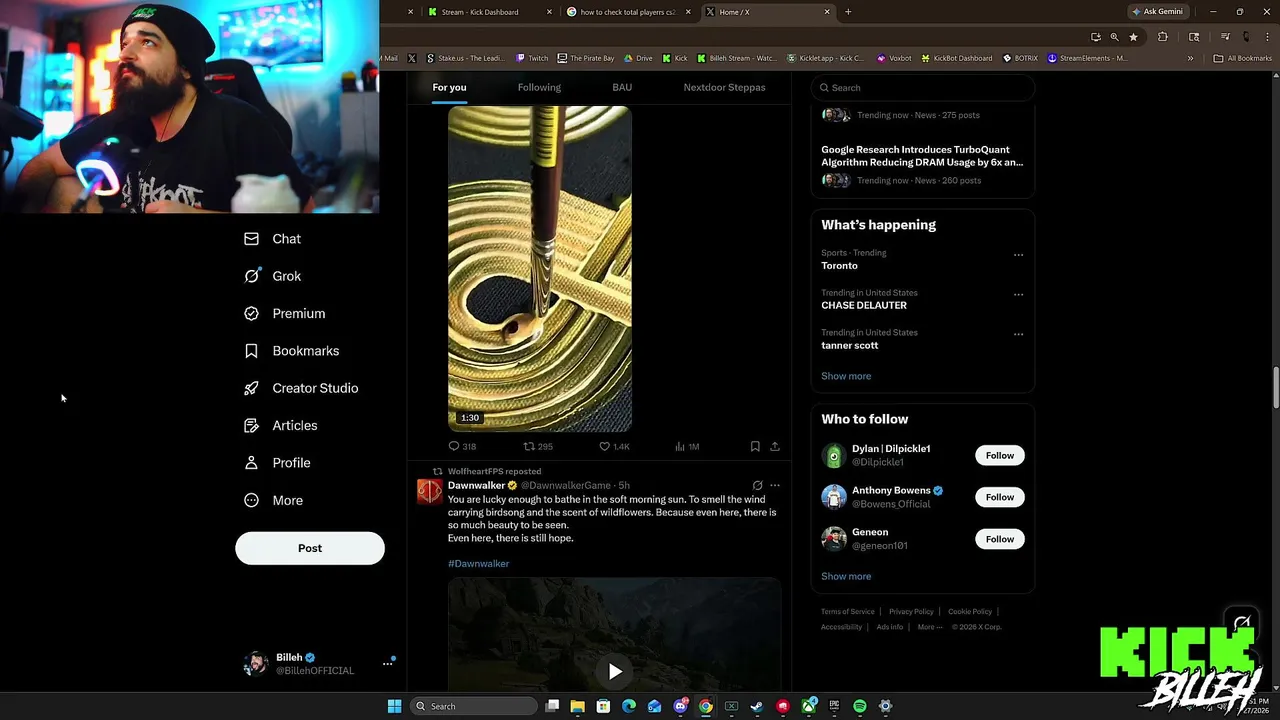Play the Dawnwalker video

tap(615, 672)
